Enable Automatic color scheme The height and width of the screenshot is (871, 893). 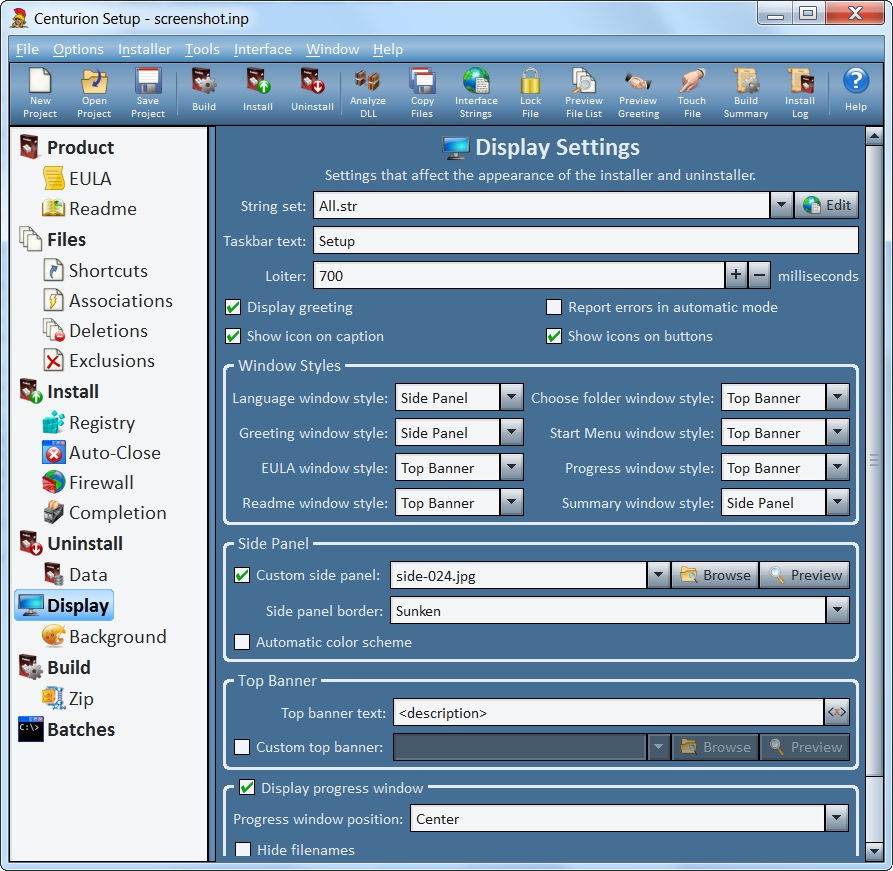click(x=242, y=642)
